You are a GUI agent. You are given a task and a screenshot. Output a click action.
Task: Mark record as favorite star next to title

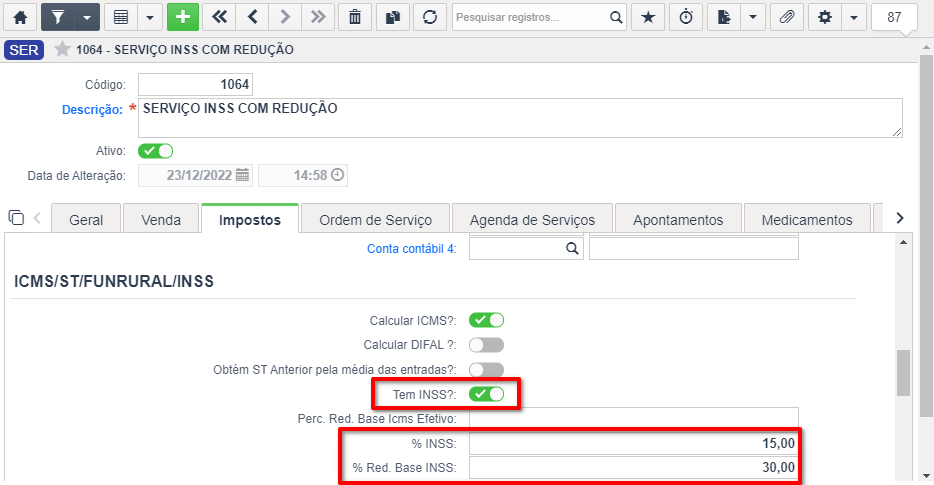coord(62,49)
